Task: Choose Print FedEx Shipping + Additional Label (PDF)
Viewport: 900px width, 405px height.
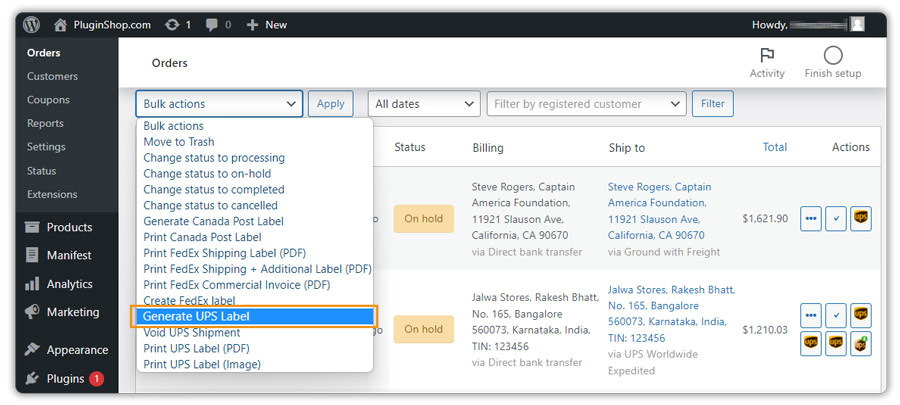Action: click(x=257, y=269)
